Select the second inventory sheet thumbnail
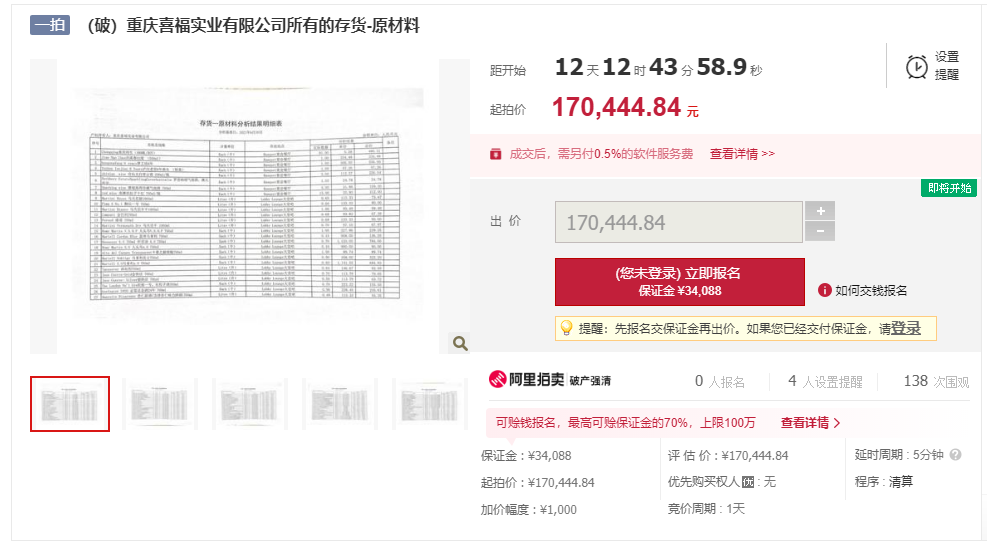987x546 pixels. point(160,404)
